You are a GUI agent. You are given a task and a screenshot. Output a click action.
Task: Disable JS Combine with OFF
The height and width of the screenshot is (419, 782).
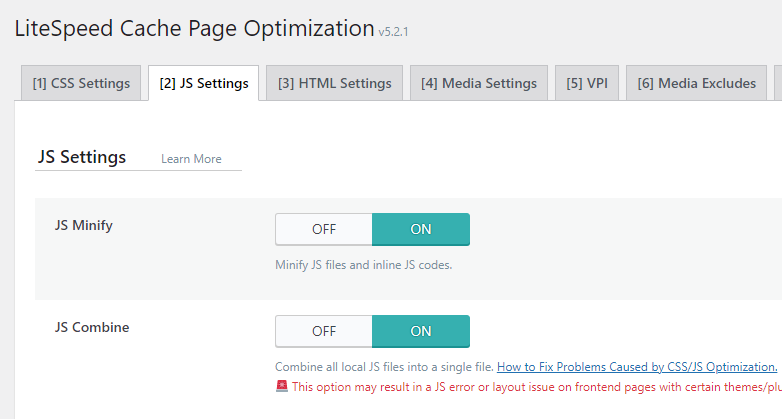tap(324, 331)
